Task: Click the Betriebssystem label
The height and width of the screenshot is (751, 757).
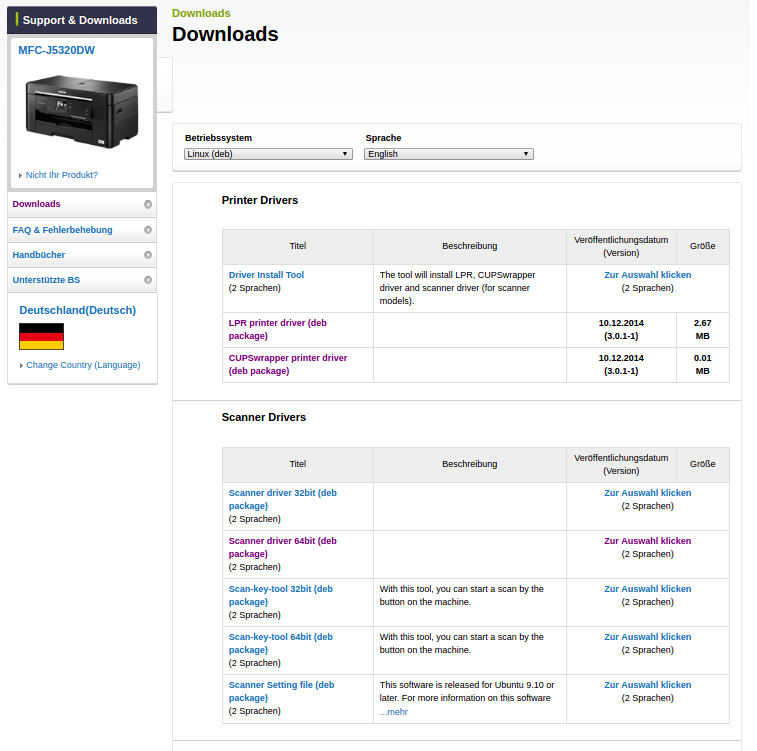Action: [x=218, y=138]
